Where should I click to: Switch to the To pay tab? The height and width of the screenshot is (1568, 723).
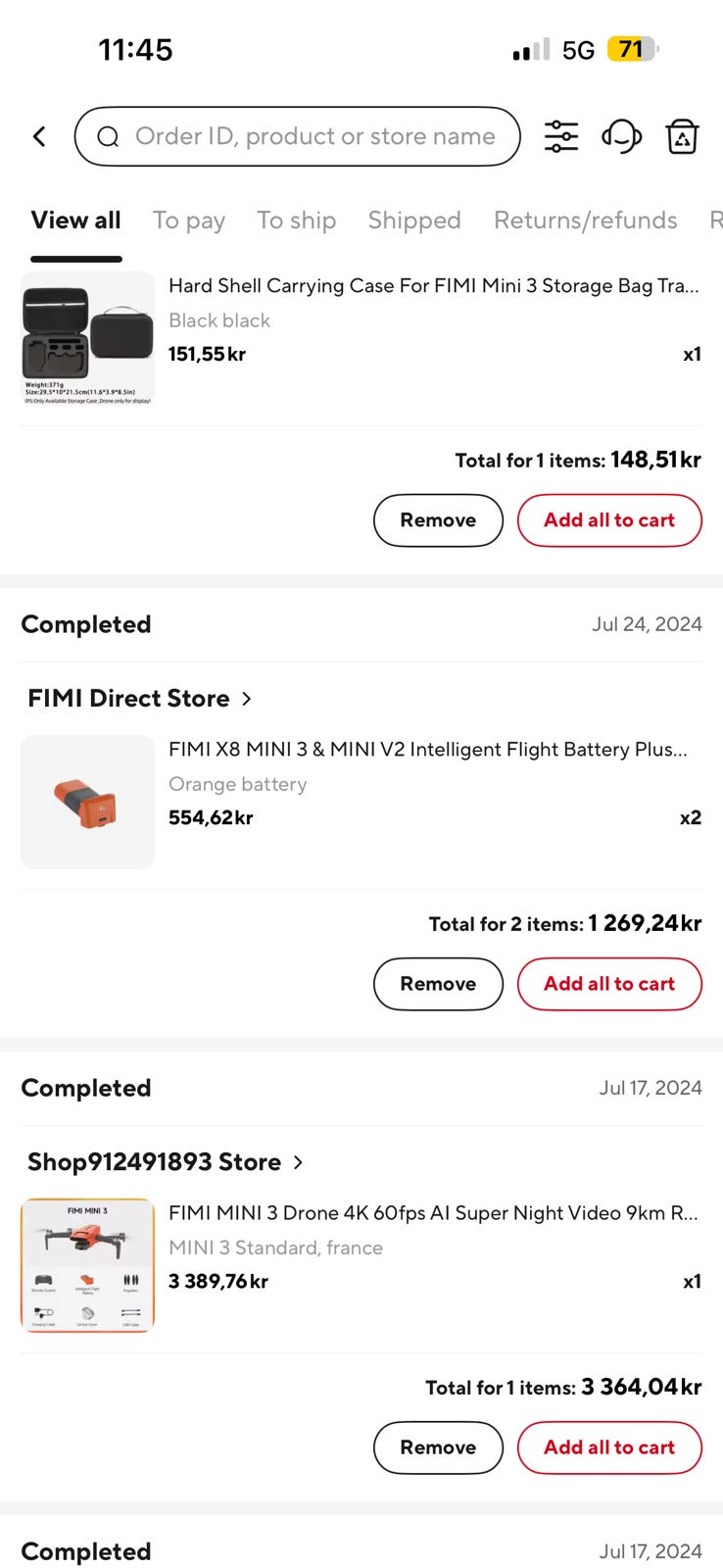coord(189,220)
